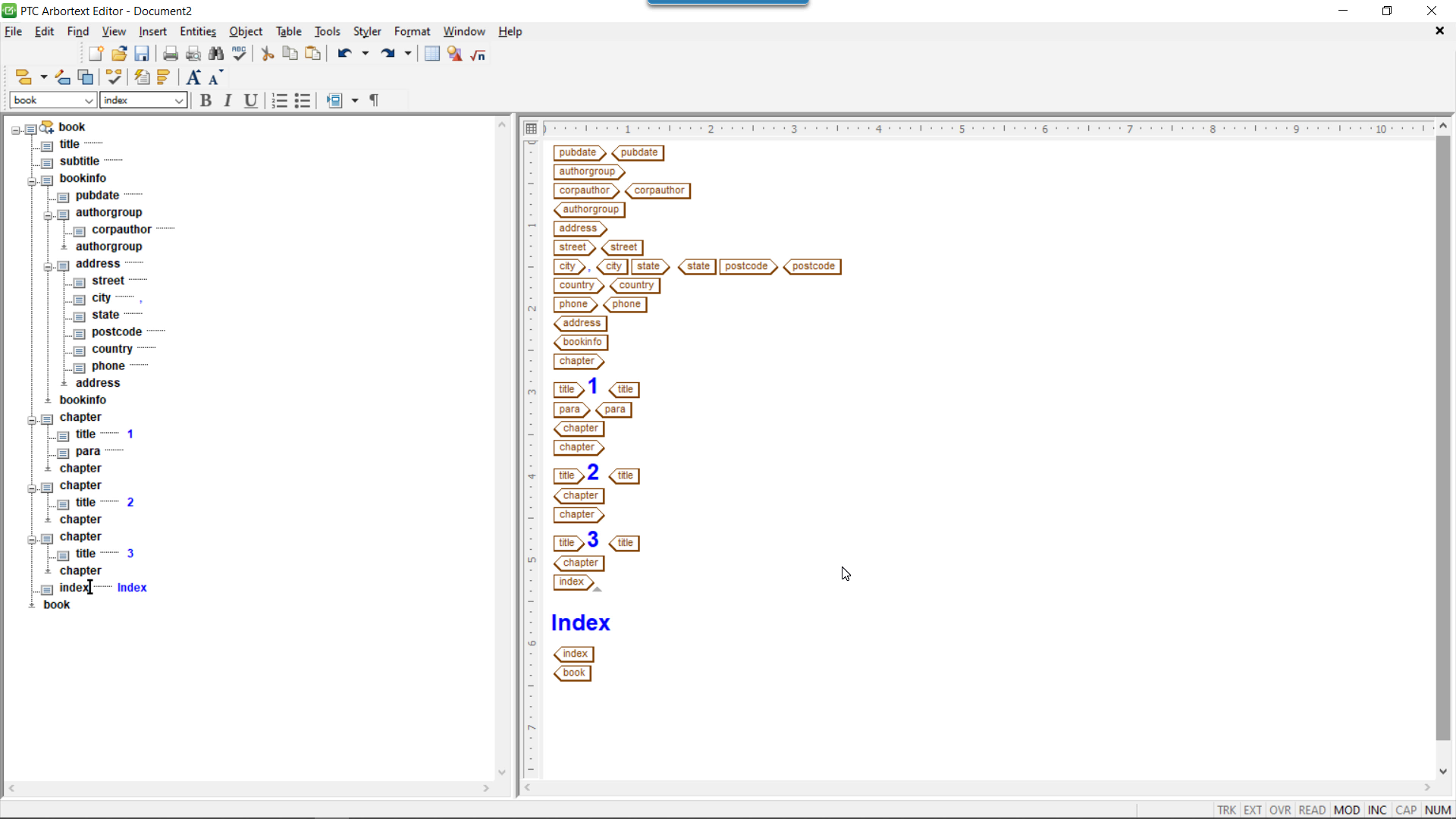
Task: Copy the selection
Action: (290, 54)
